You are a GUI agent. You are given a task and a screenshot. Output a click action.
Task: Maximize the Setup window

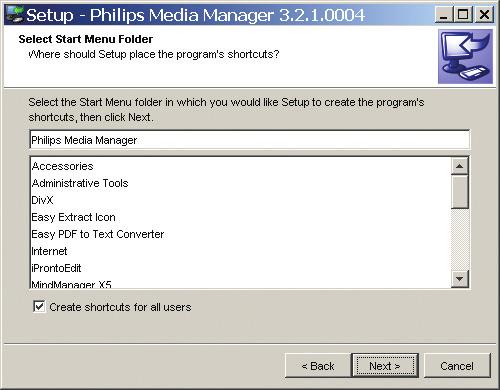point(463,15)
